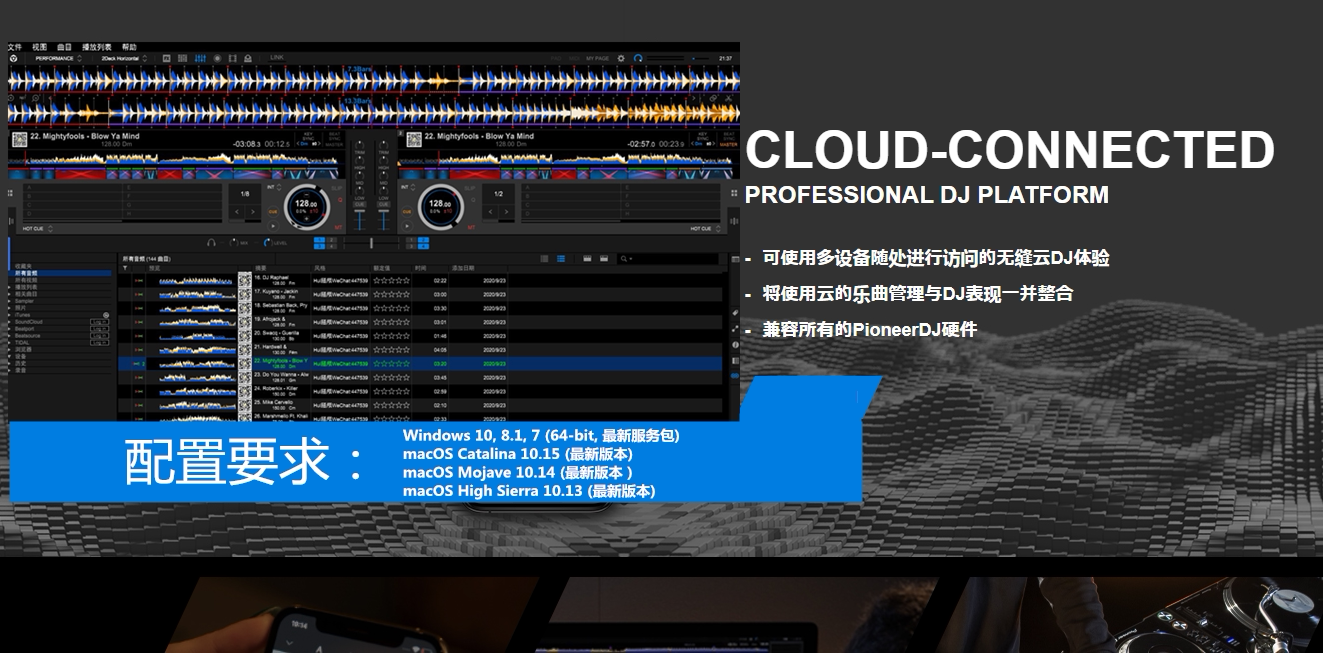Click the master volume slider

700,58
